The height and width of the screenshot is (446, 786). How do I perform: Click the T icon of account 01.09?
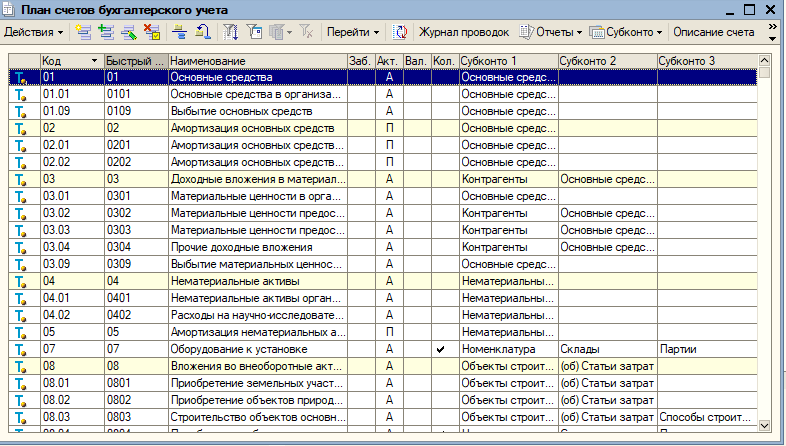point(21,112)
